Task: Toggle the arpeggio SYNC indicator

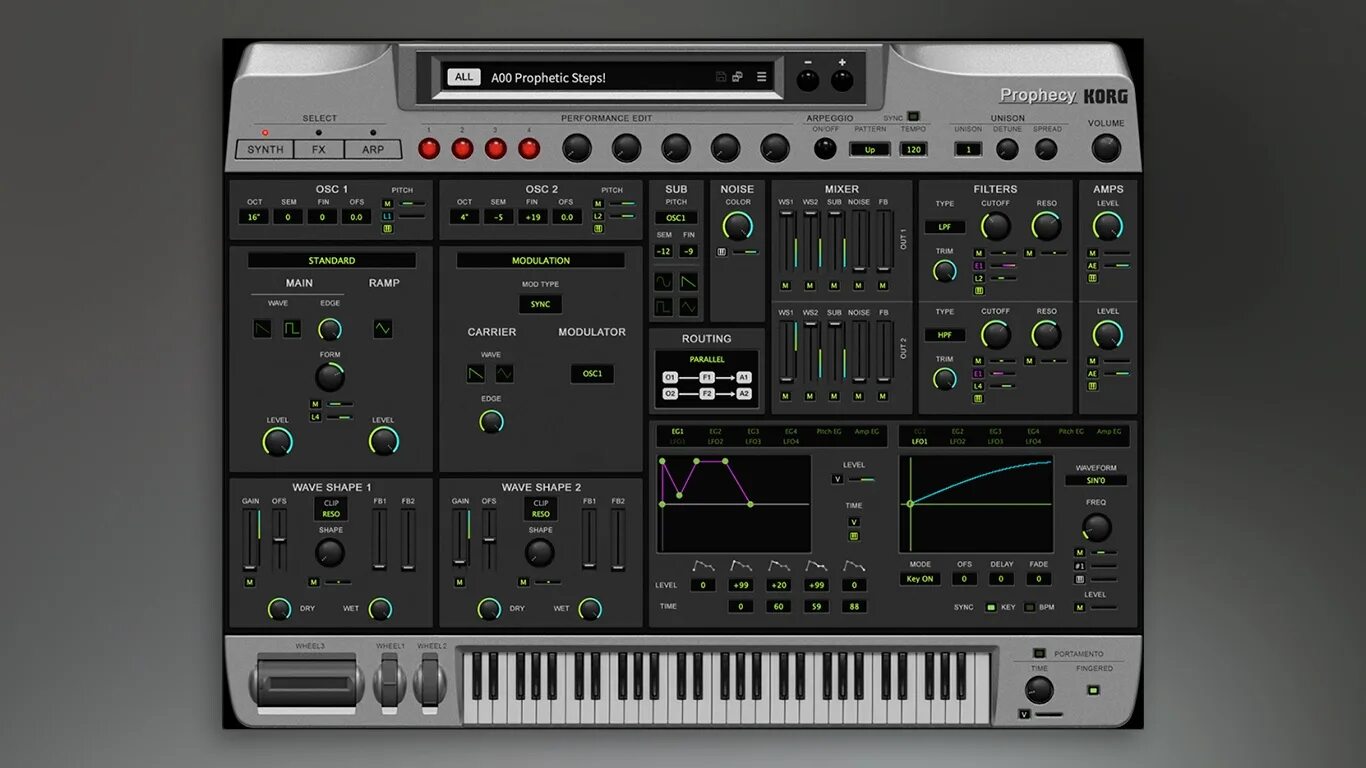Action: click(x=913, y=118)
